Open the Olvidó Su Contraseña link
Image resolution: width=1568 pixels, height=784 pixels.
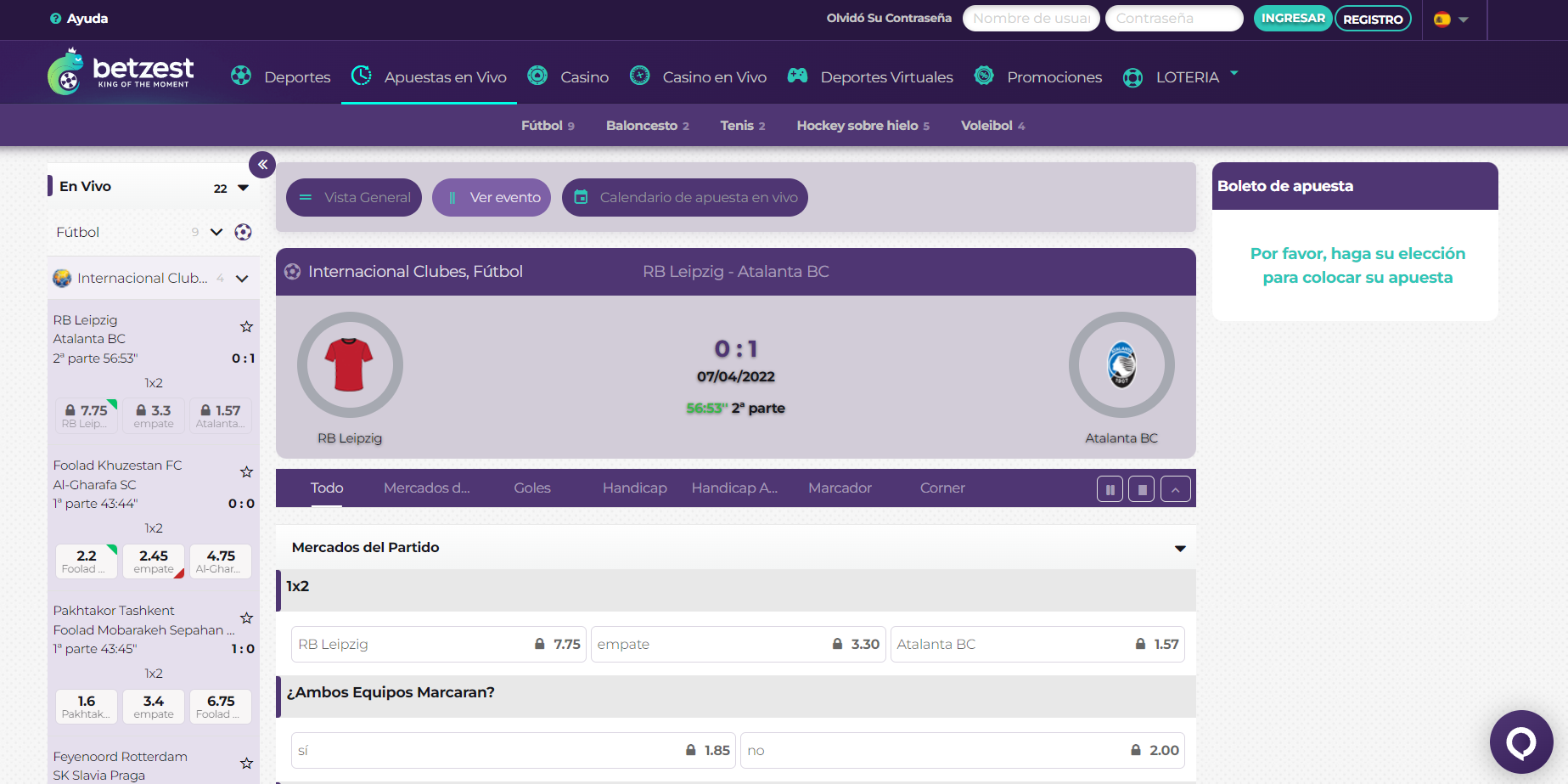pos(889,18)
